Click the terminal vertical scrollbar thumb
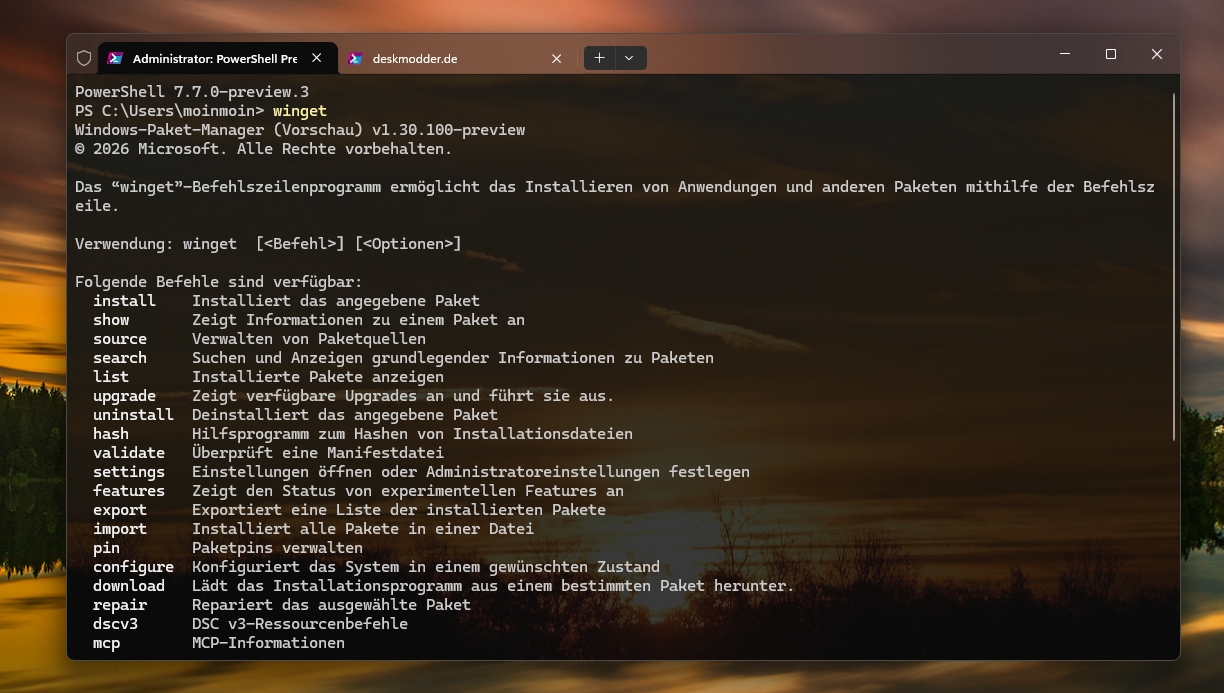The width and height of the screenshot is (1224, 693). pyautogui.click(x=1174, y=265)
